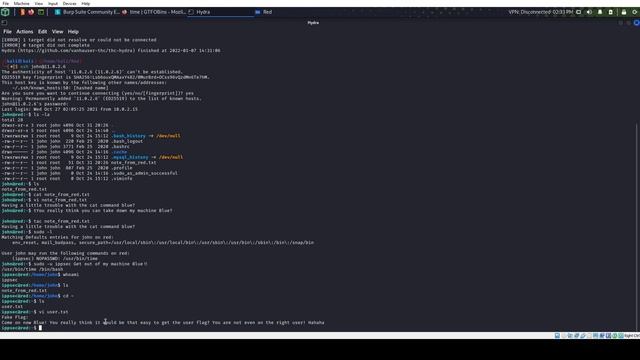
Task: Open VirtualBox Devices menu
Action: pyautogui.click(x=69, y=3)
